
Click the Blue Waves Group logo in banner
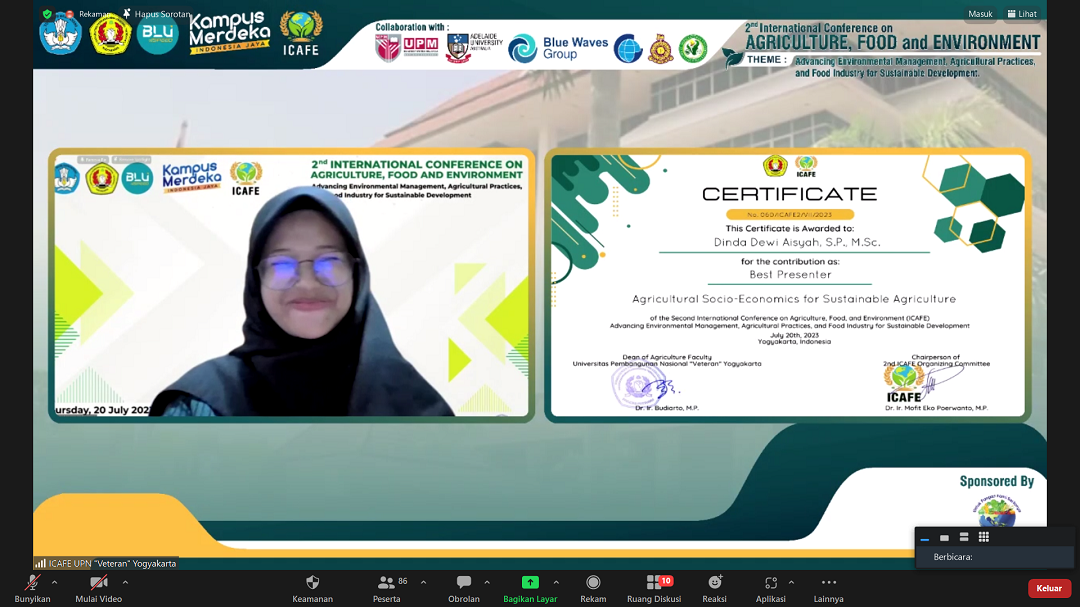pos(558,48)
